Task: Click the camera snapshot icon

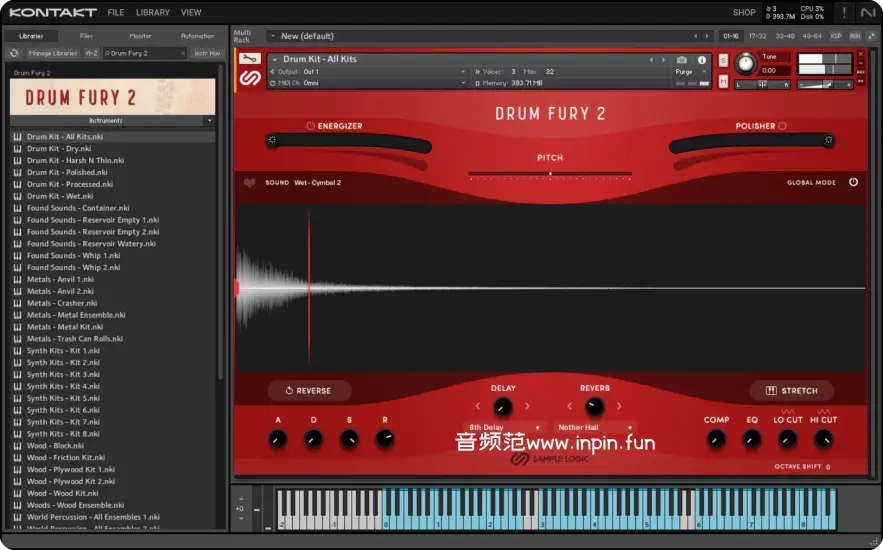Action: click(x=682, y=60)
